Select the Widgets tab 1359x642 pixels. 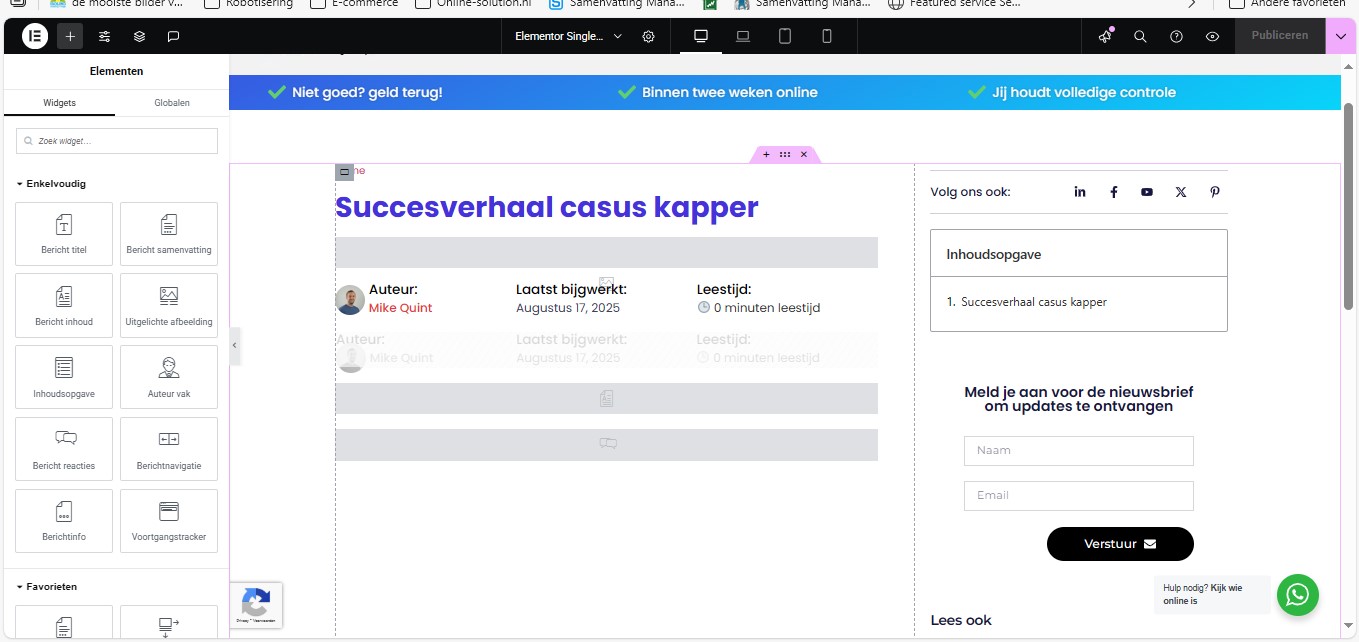pyautogui.click(x=59, y=103)
